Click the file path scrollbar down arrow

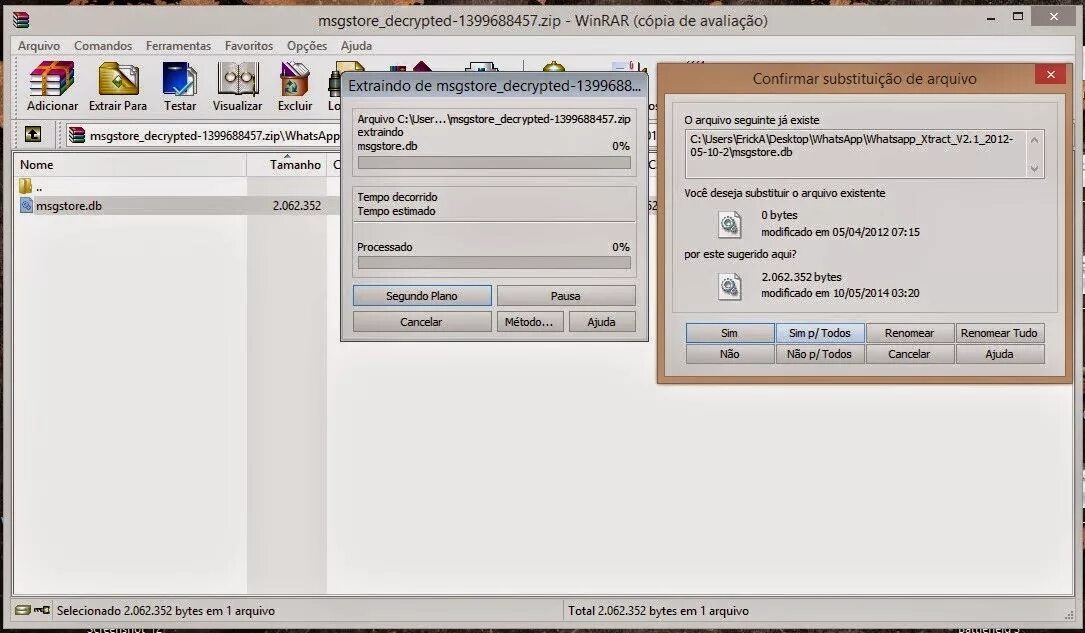coord(1034,168)
